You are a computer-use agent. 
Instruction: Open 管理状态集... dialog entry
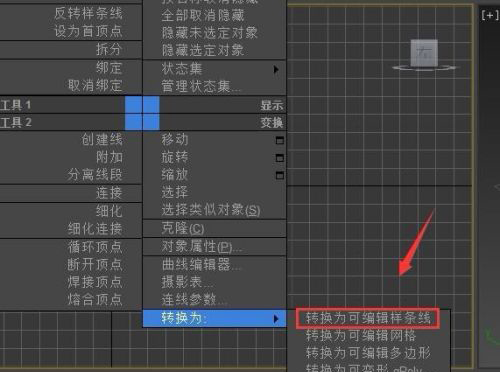point(201,87)
